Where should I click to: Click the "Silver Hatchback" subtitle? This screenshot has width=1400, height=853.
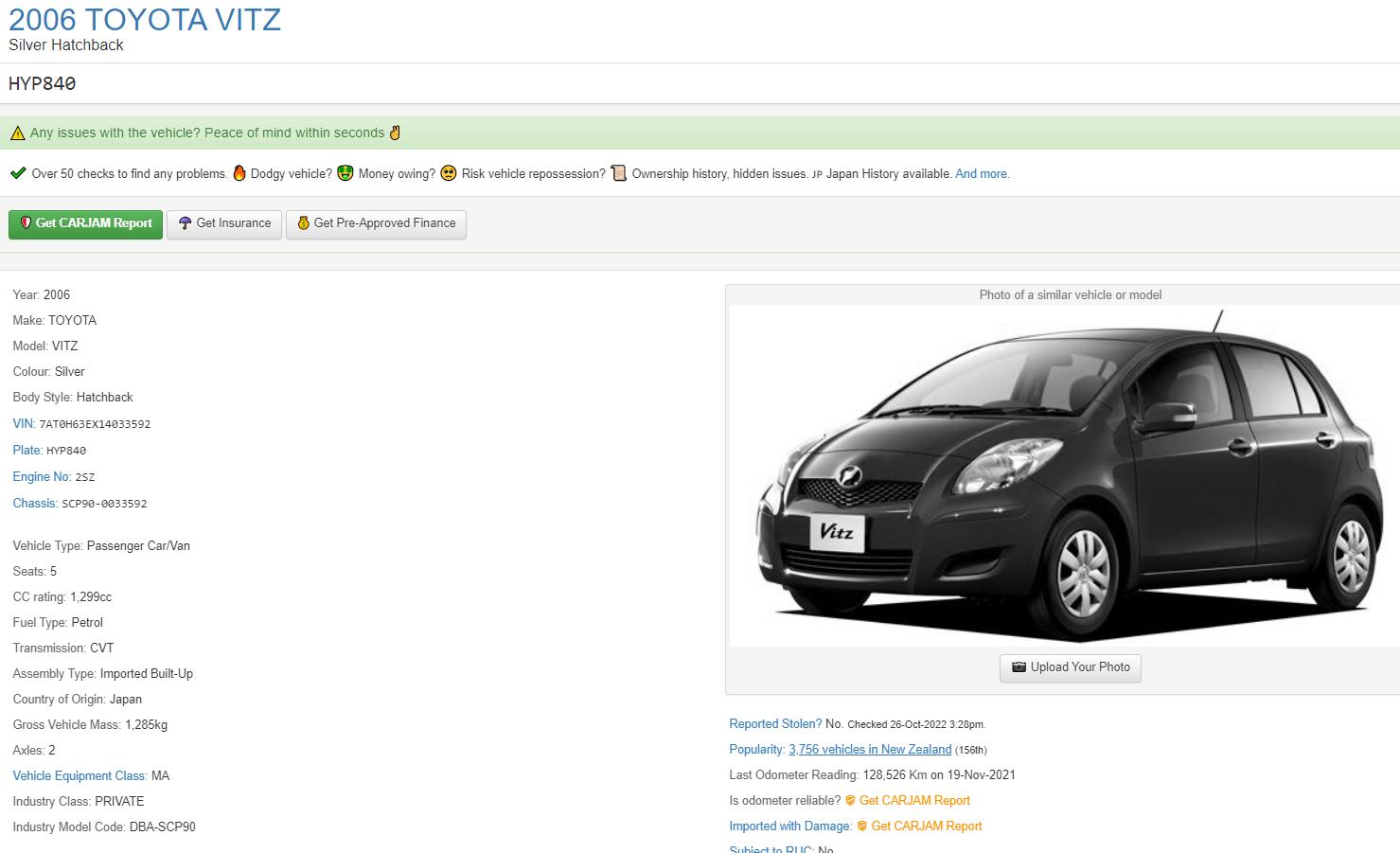[x=66, y=44]
